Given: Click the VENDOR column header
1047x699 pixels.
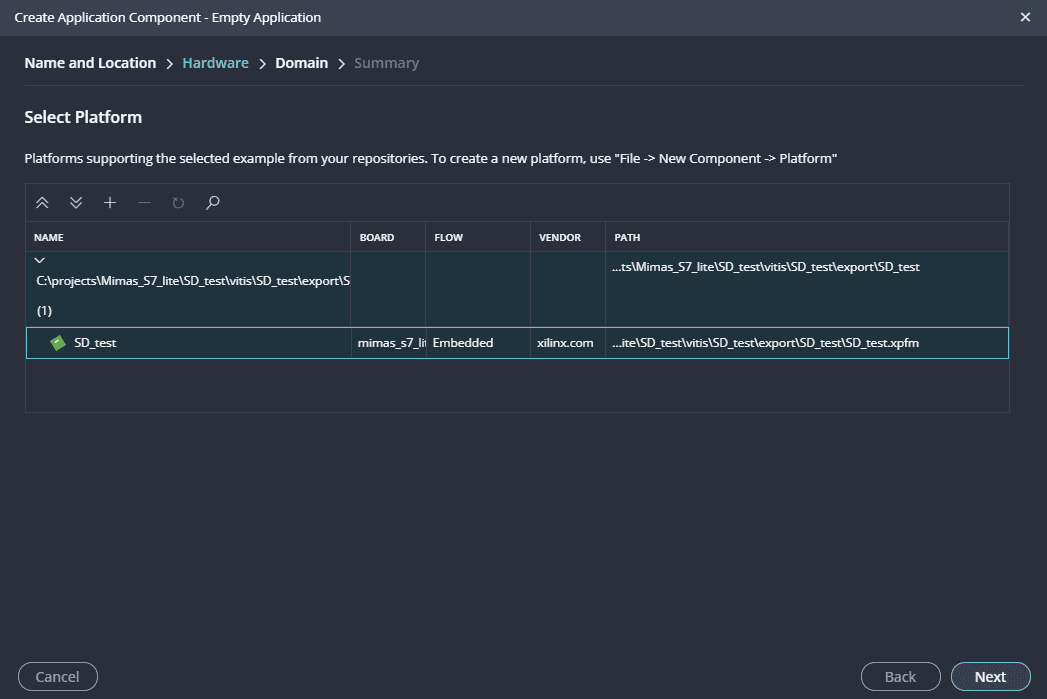Looking at the screenshot, I should point(560,238).
